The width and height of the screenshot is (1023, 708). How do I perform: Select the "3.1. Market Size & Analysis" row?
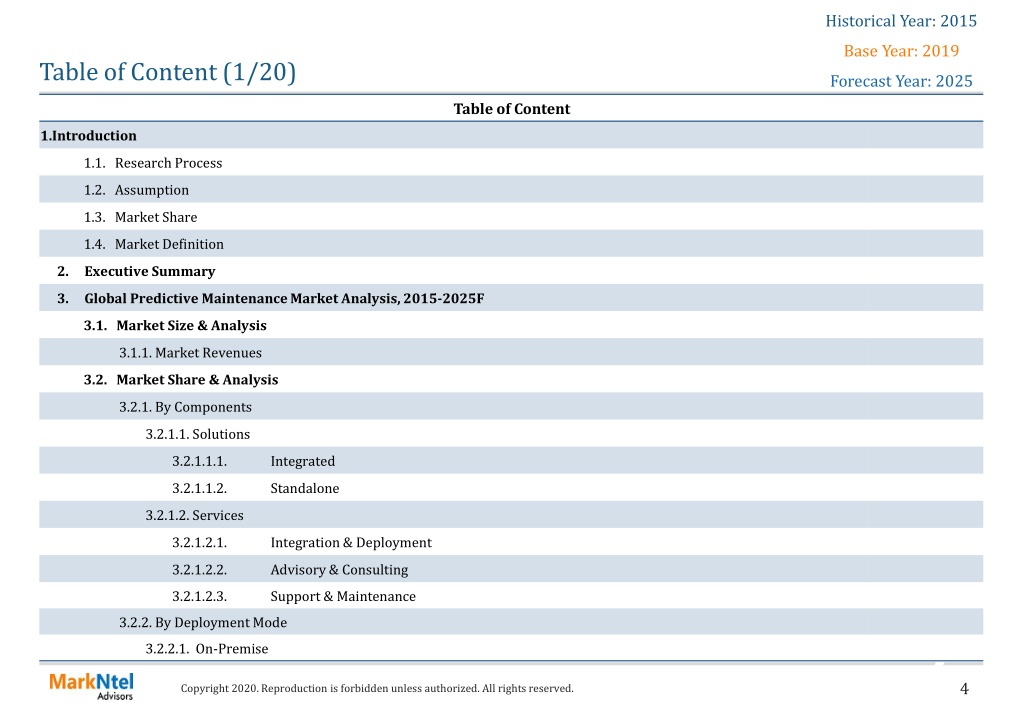pyautogui.click(x=511, y=325)
